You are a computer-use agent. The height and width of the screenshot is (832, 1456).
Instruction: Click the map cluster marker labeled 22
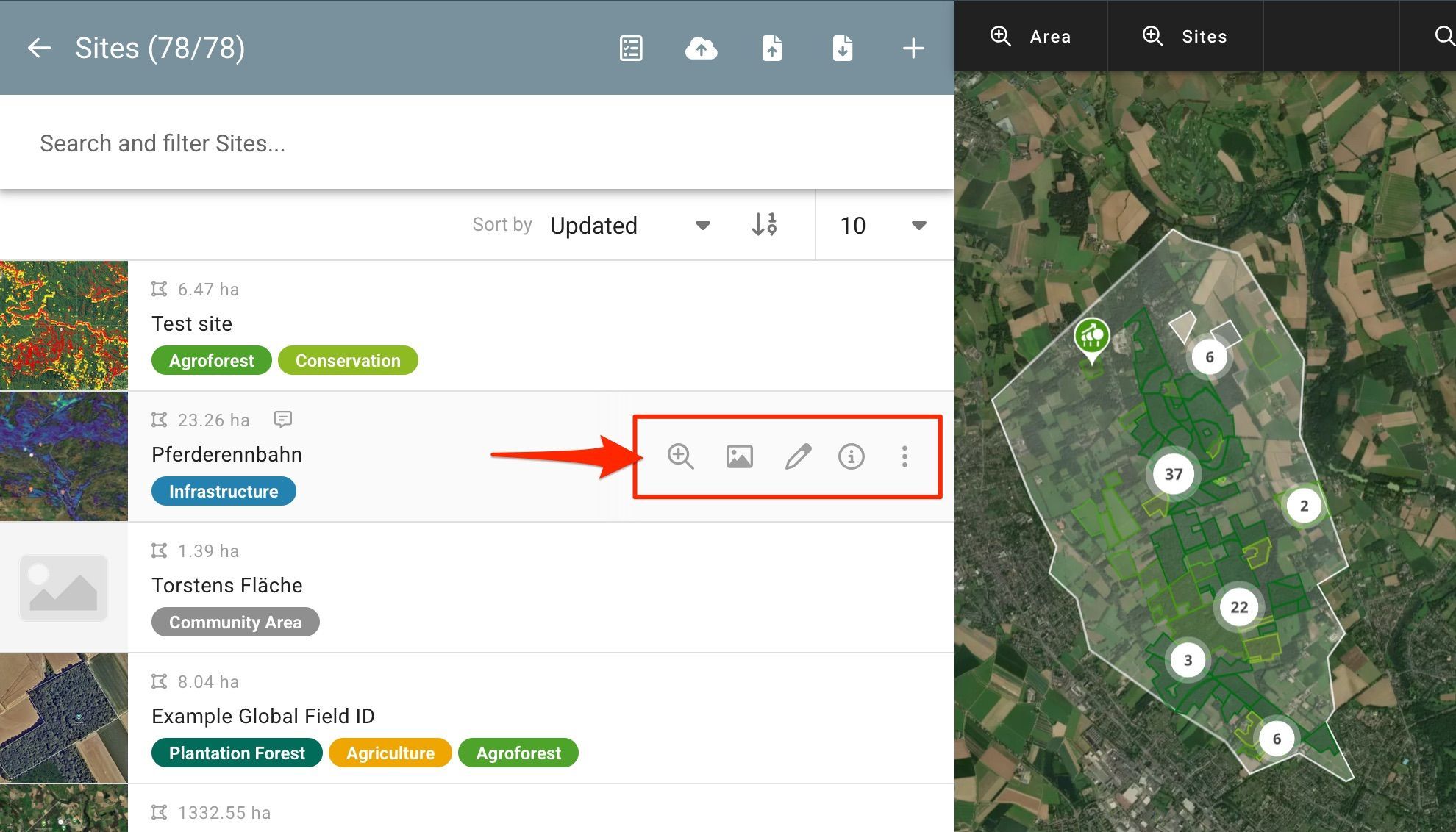pyautogui.click(x=1239, y=607)
